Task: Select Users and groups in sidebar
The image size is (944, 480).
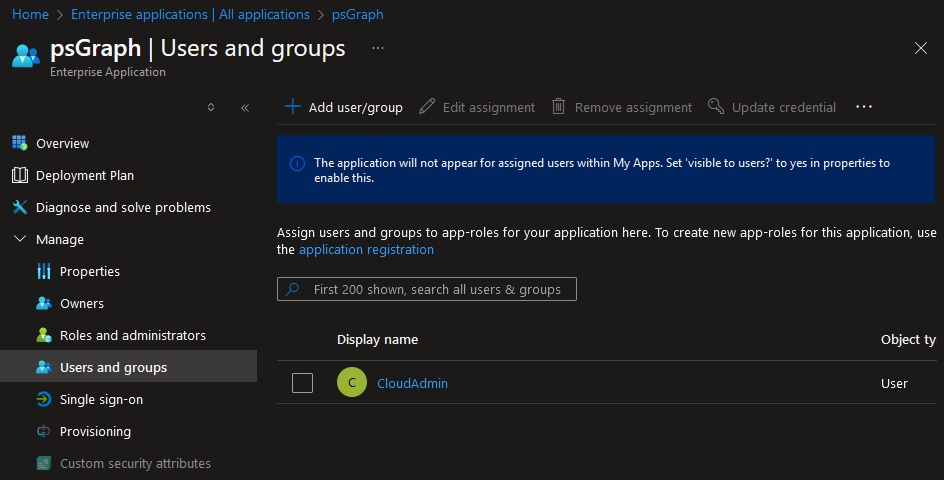Action: coord(128,366)
